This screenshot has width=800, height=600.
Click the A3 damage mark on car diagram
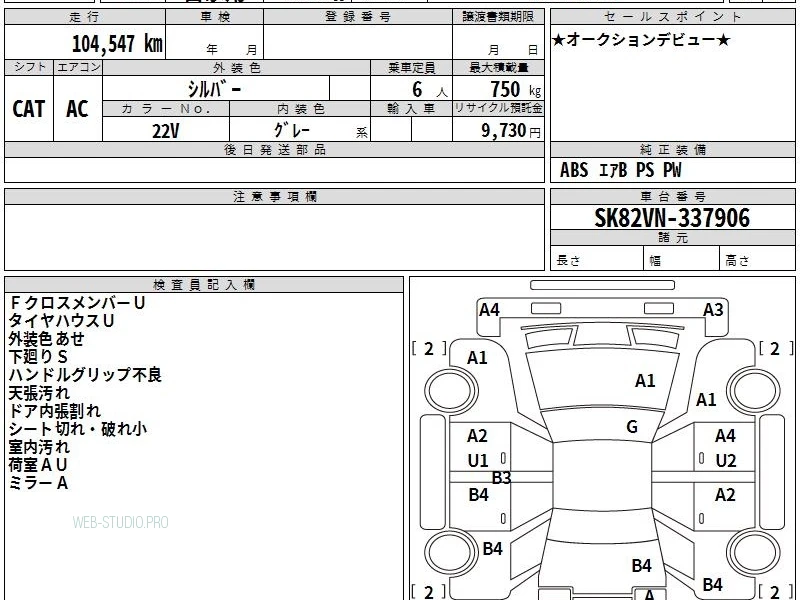713,310
